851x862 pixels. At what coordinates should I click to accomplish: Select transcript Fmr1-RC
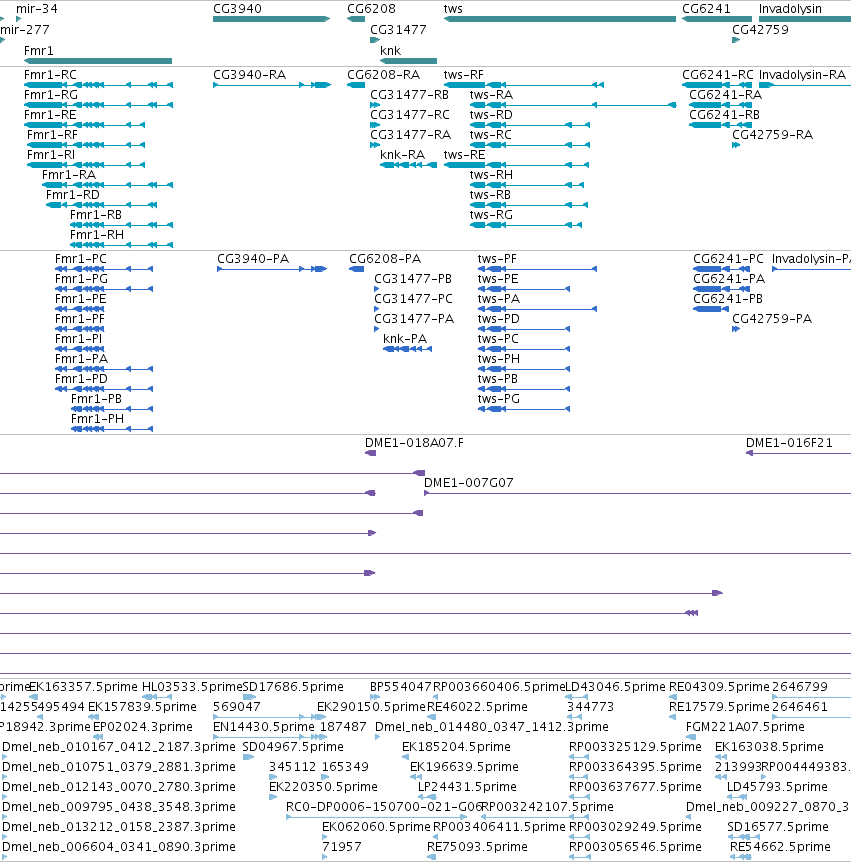[98, 85]
